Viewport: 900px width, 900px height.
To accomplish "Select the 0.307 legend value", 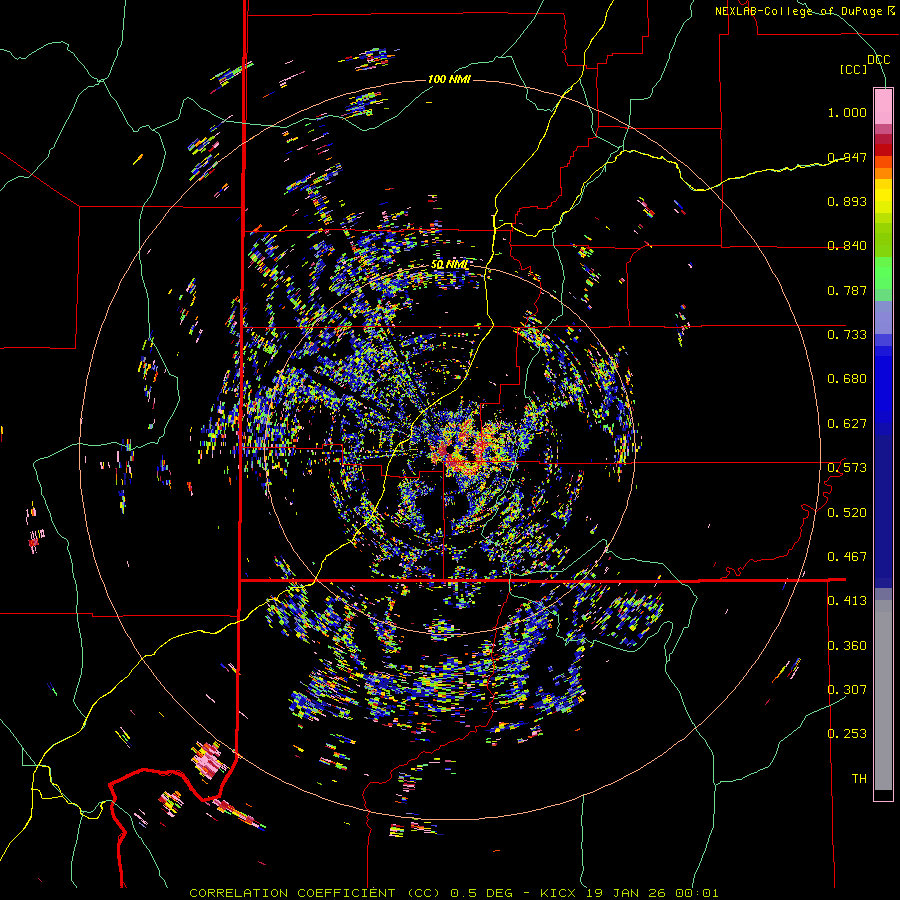I will point(847,690).
